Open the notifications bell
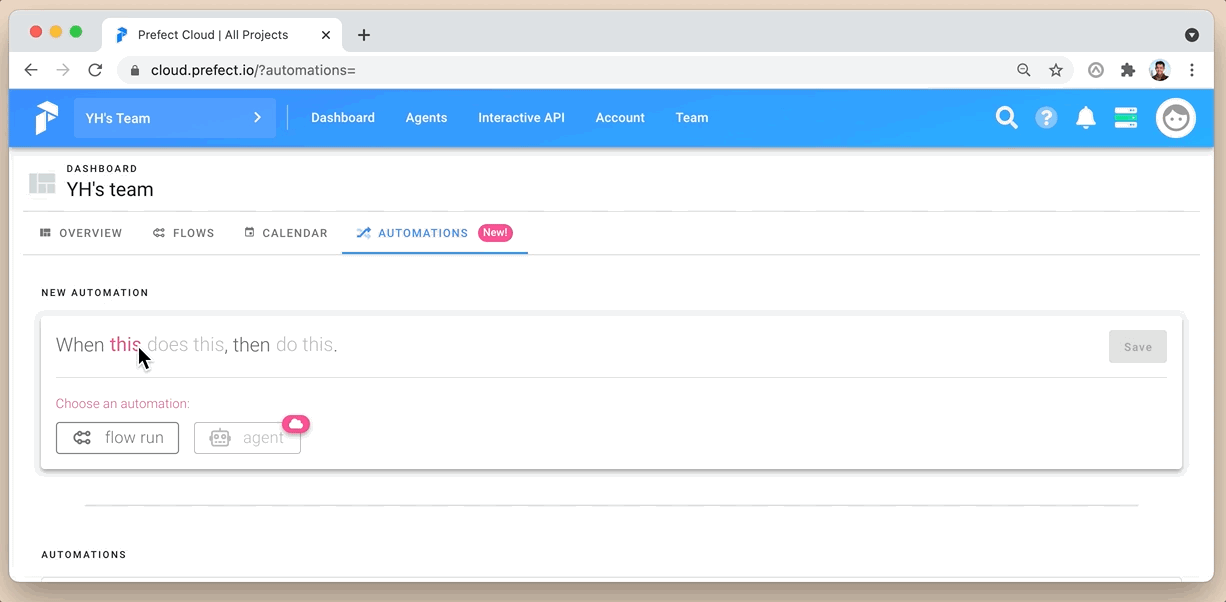This screenshot has width=1226, height=602. [x=1086, y=118]
